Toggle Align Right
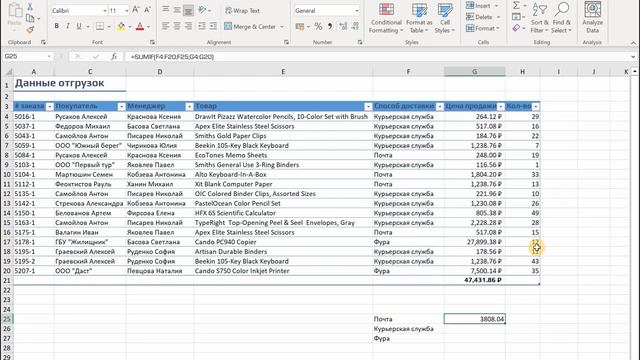The image size is (640, 360). (x=188, y=26)
